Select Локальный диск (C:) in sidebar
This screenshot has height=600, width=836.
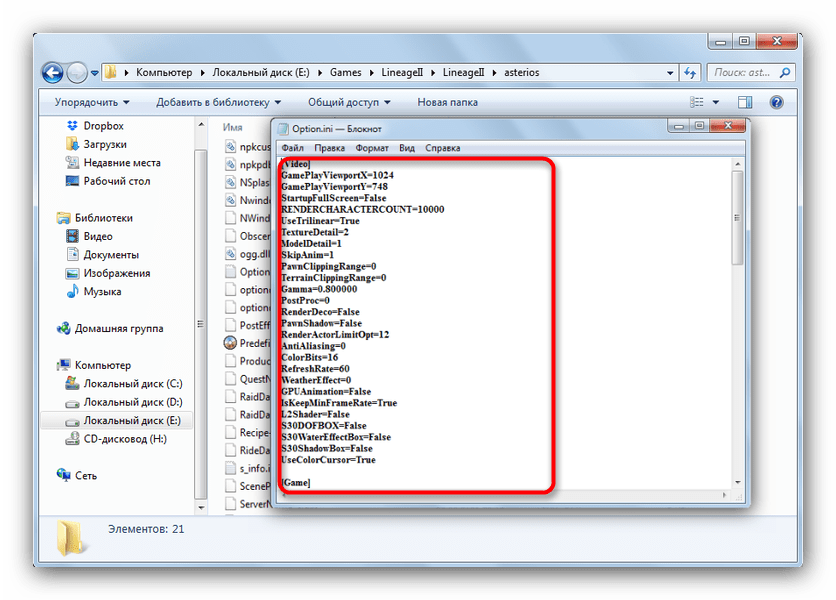click(124, 383)
